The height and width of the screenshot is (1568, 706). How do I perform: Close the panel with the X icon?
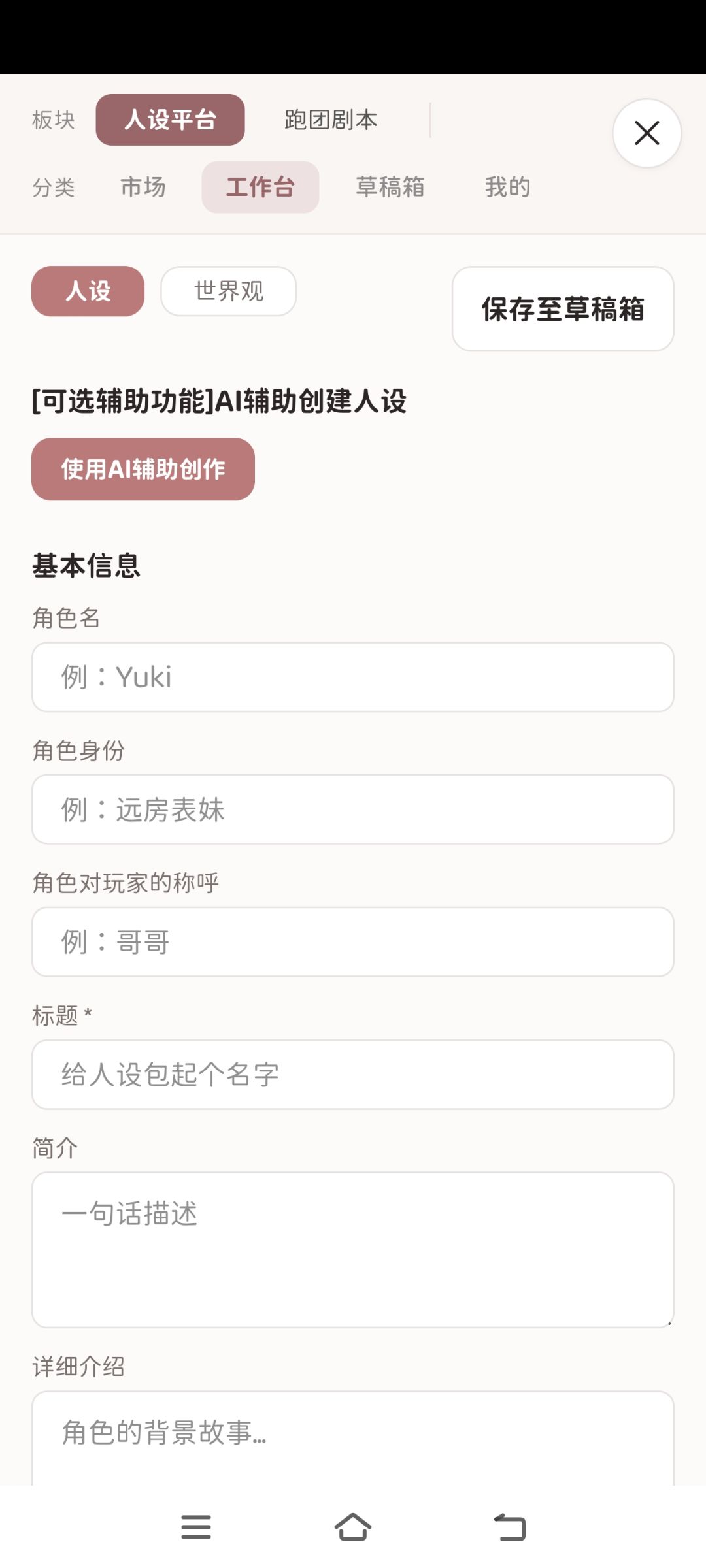(647, 133)
